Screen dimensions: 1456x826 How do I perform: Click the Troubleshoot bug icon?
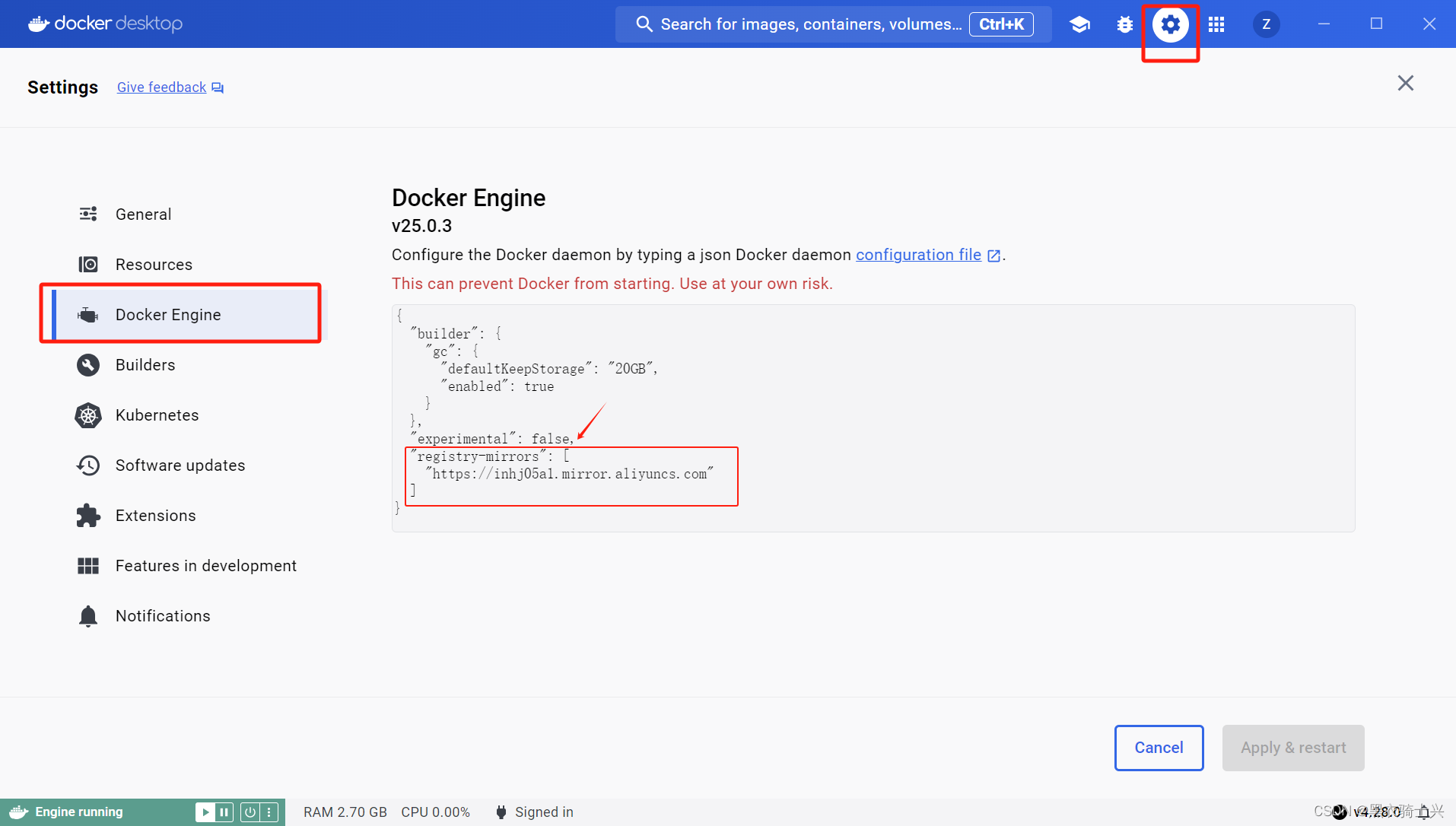pyautogui.click(x=1124, y=24)
